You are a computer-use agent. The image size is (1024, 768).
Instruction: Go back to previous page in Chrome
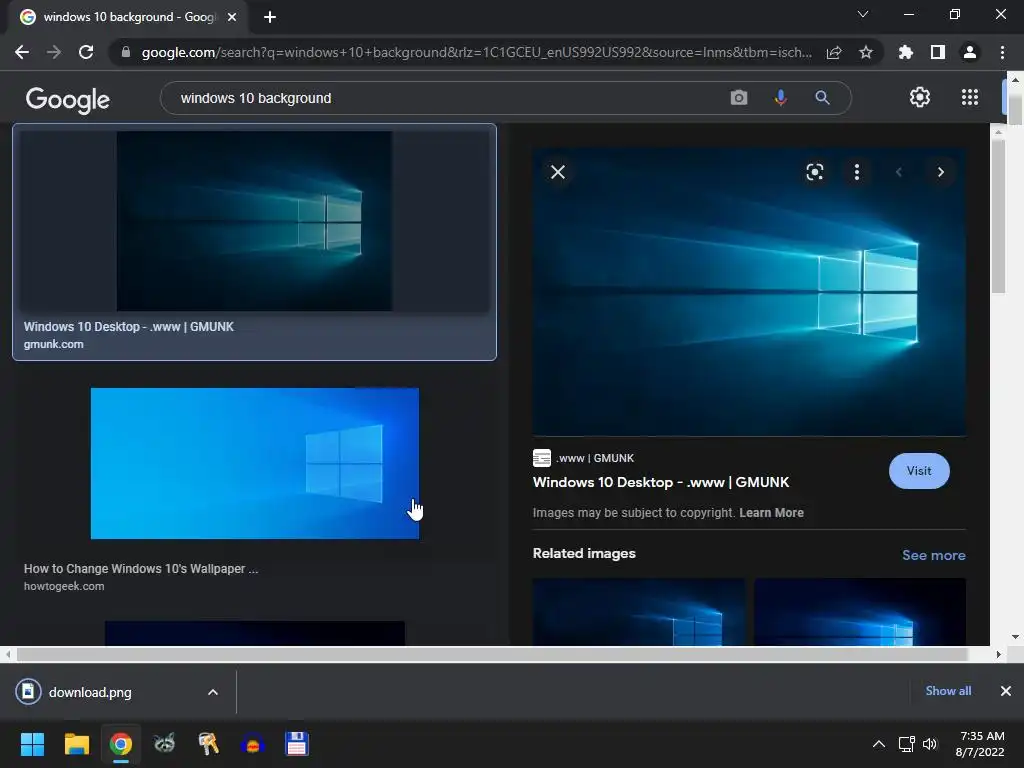click(x=22, y=52)
